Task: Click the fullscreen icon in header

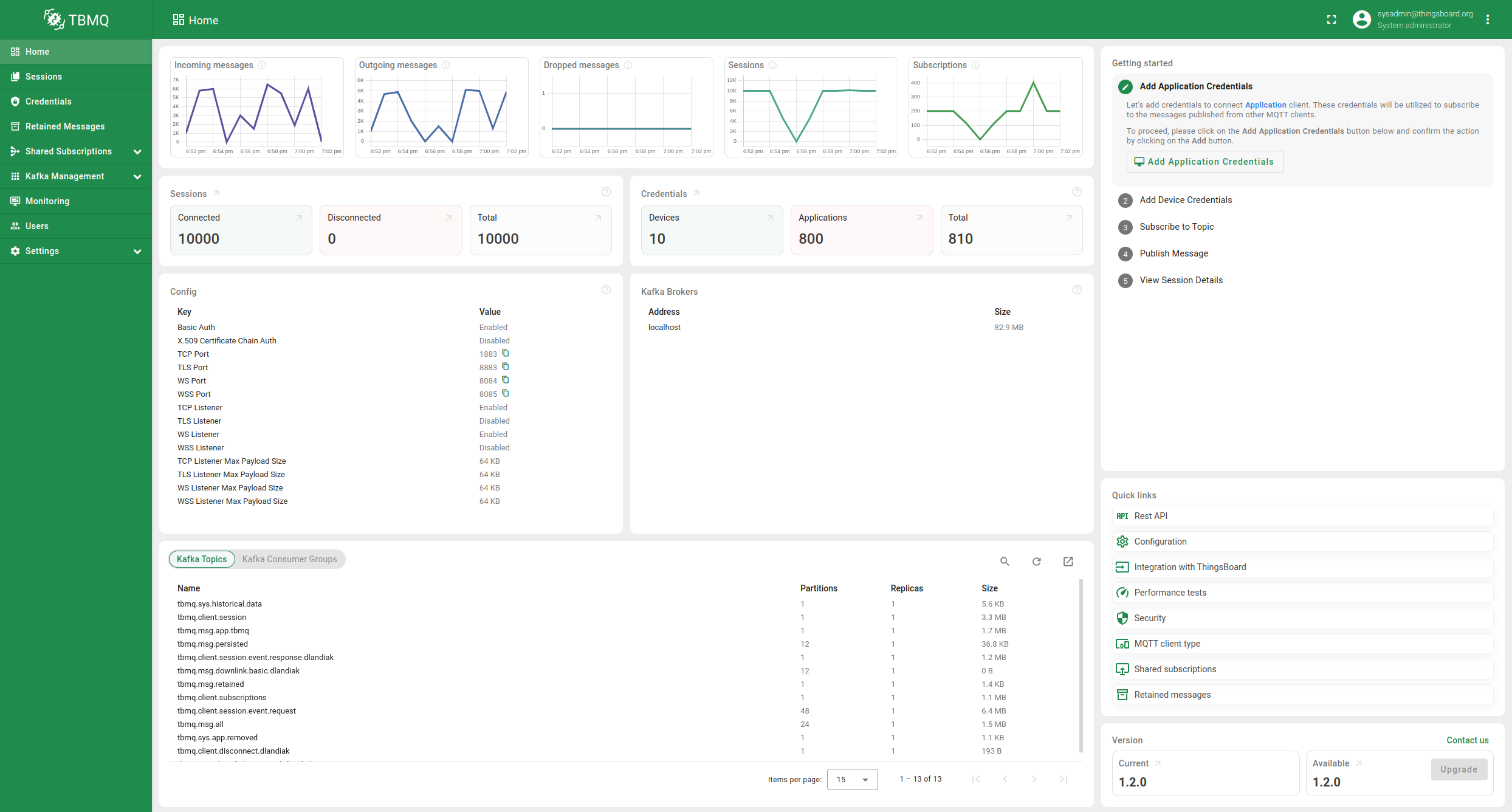Action: click(1332, 19)
